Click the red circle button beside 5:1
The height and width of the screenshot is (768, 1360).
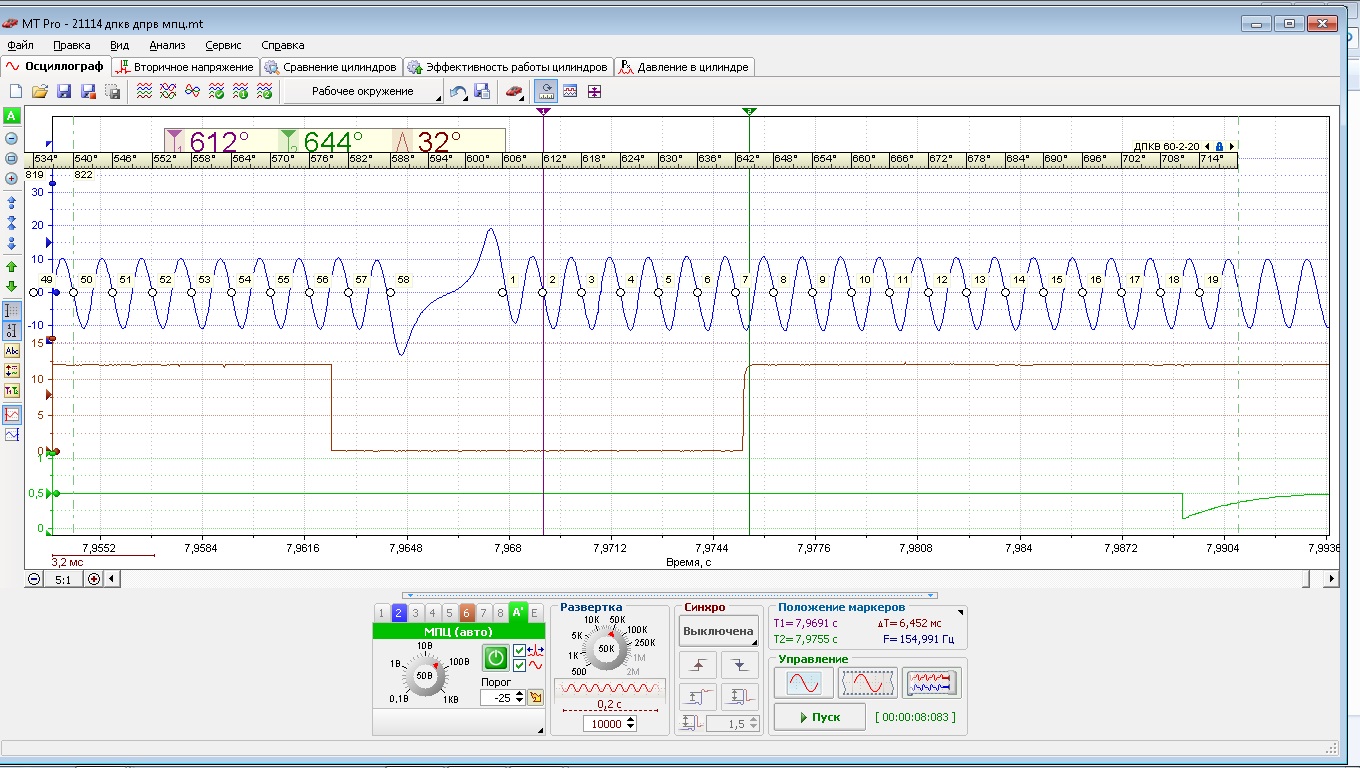pyautogui.click(x=94, y=578)
